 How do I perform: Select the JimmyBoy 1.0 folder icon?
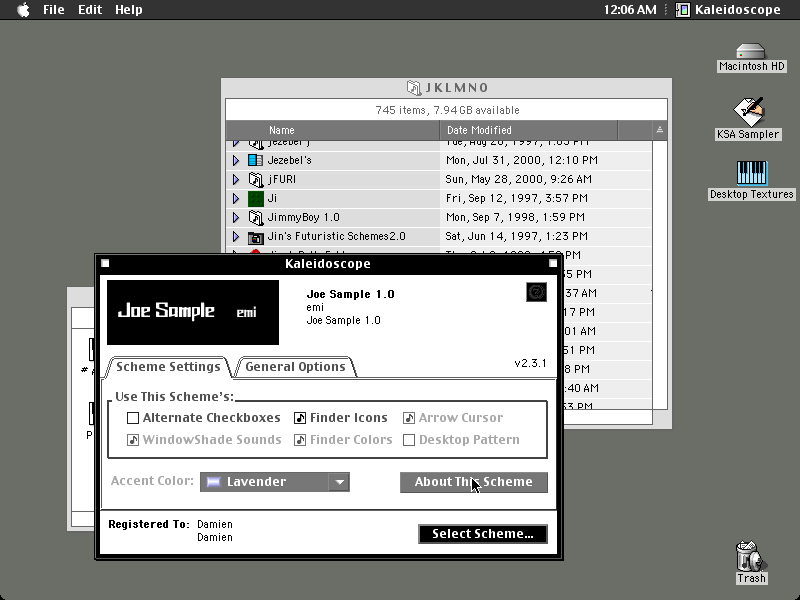click(256, 217)
